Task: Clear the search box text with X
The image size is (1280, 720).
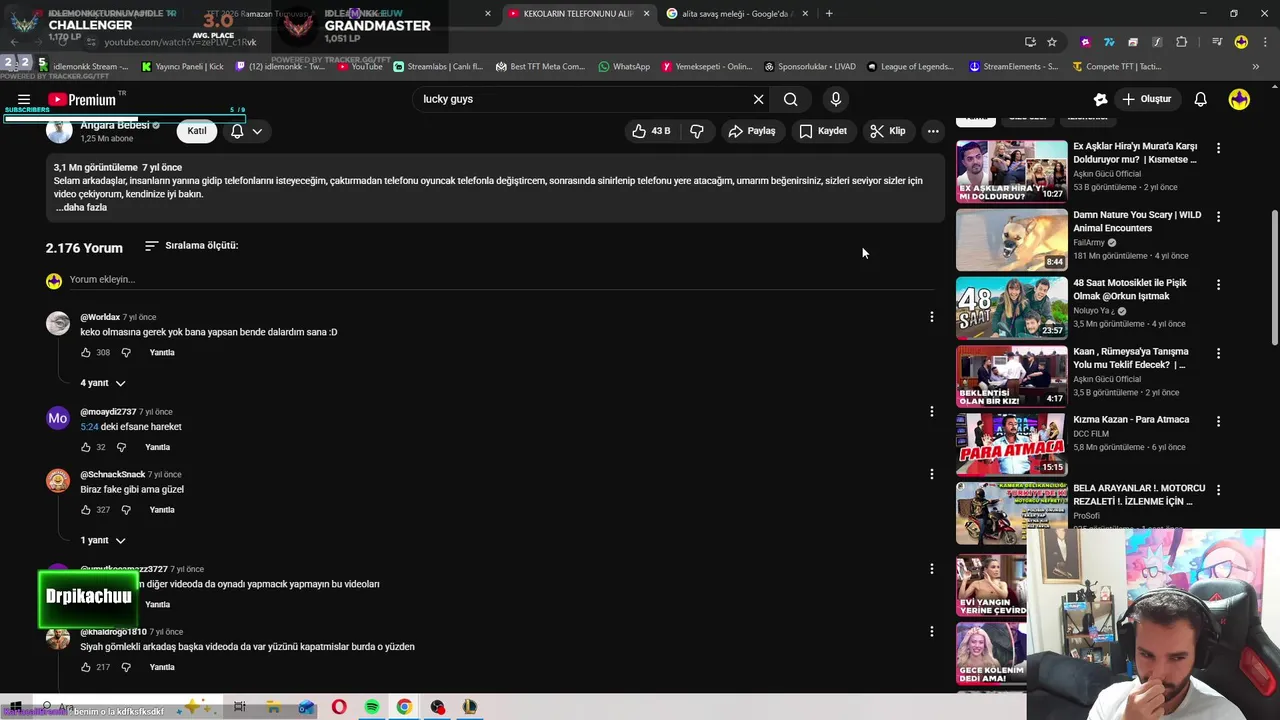Action: click(758, 99)
